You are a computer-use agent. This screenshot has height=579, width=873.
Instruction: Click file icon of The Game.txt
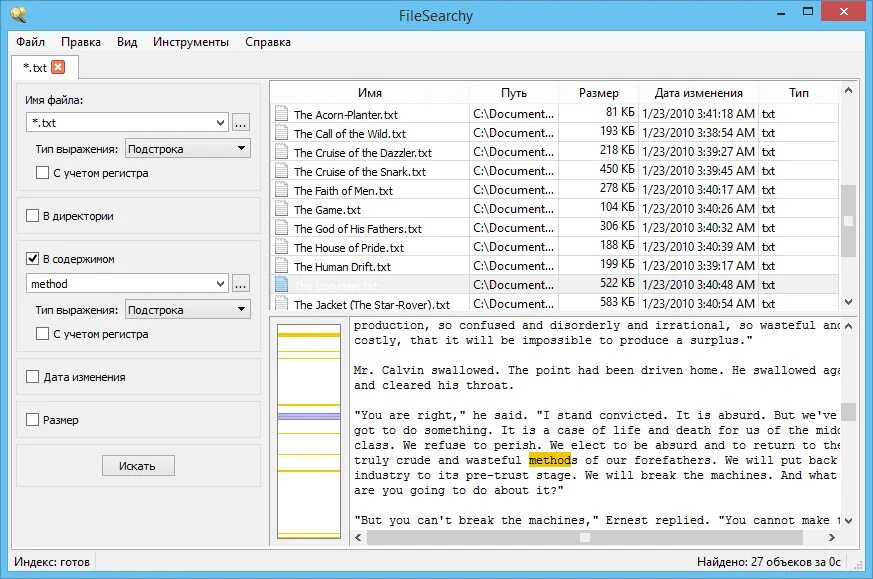point(282,208)
